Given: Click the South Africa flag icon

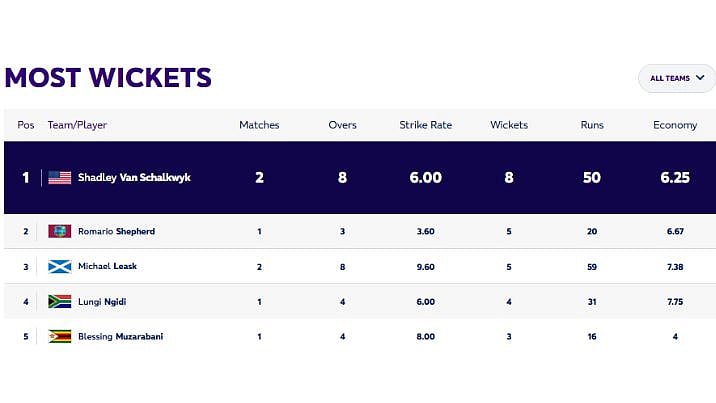Looking at the screenshot, I should point(60,301).
